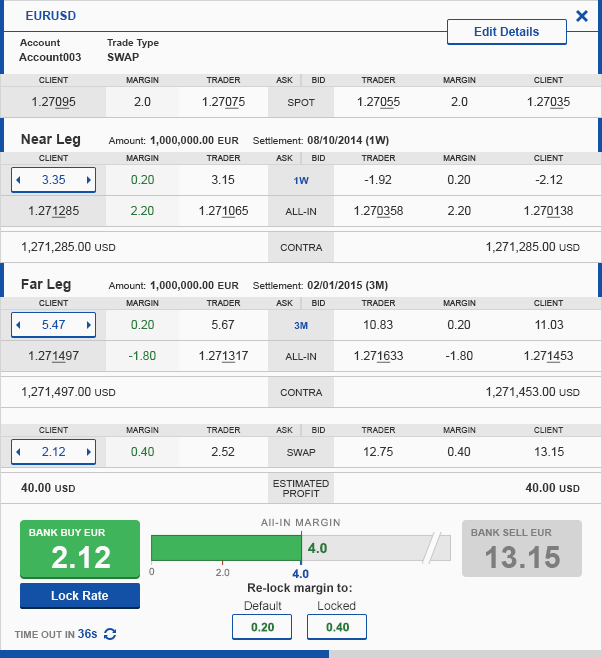Select the 1W tenor in Near Leg
Screen dimensions: 602x658
click(301, 181)
